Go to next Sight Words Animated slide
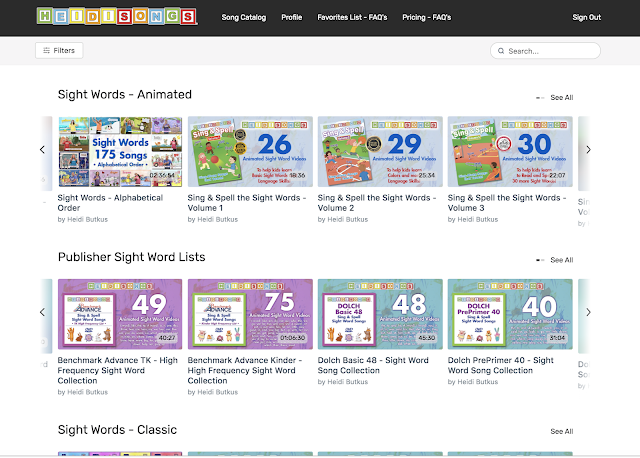 click(x=588, y=150)
